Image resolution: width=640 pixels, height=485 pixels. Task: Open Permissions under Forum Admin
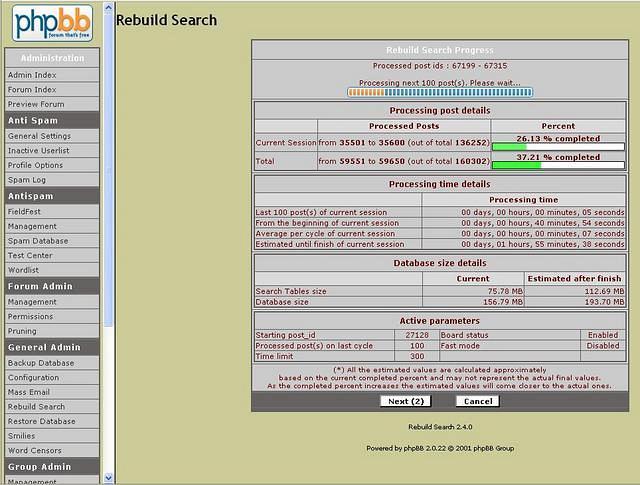[x=33, y=316]
